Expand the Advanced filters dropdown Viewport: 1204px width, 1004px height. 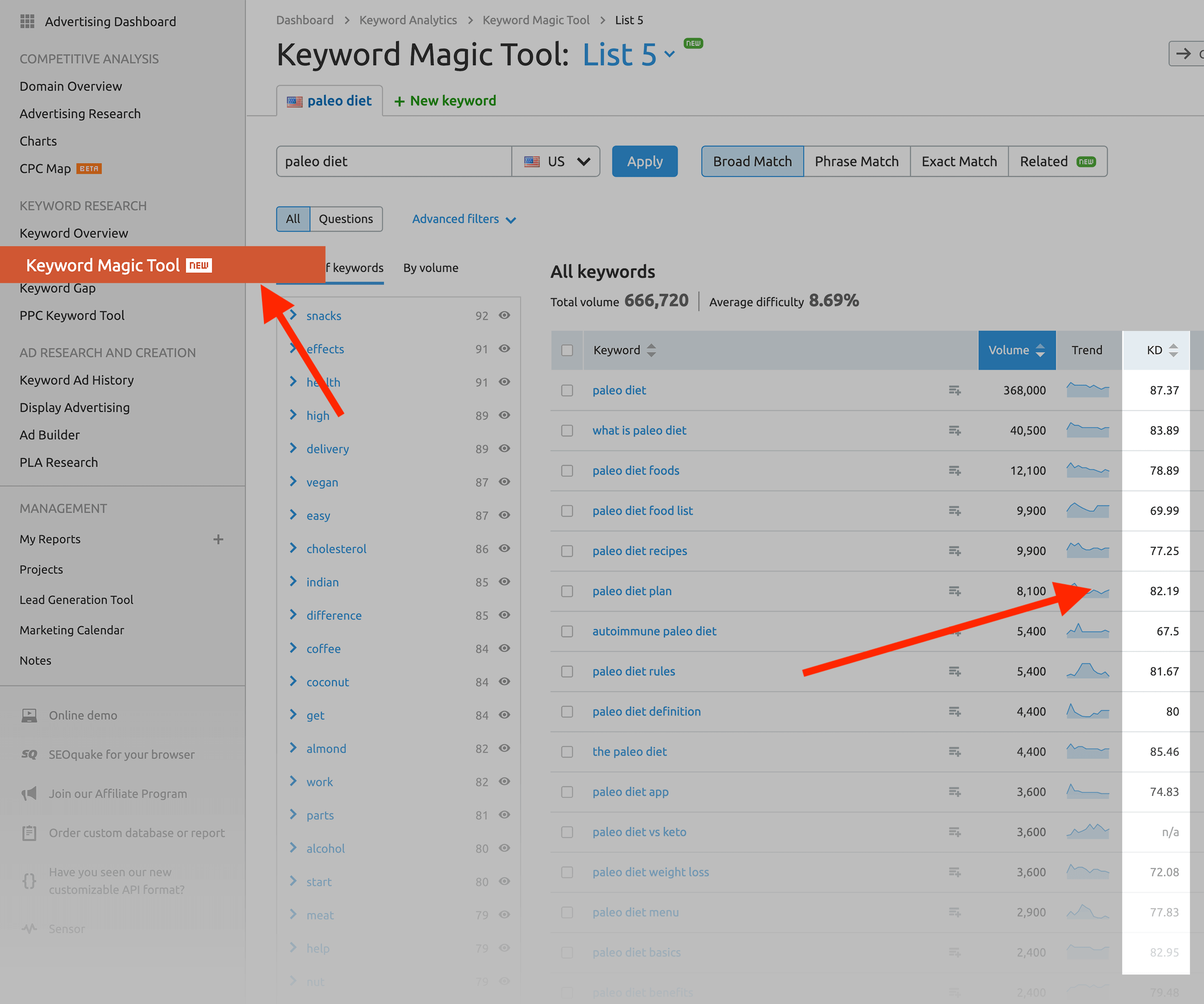(x=464, y=219)
